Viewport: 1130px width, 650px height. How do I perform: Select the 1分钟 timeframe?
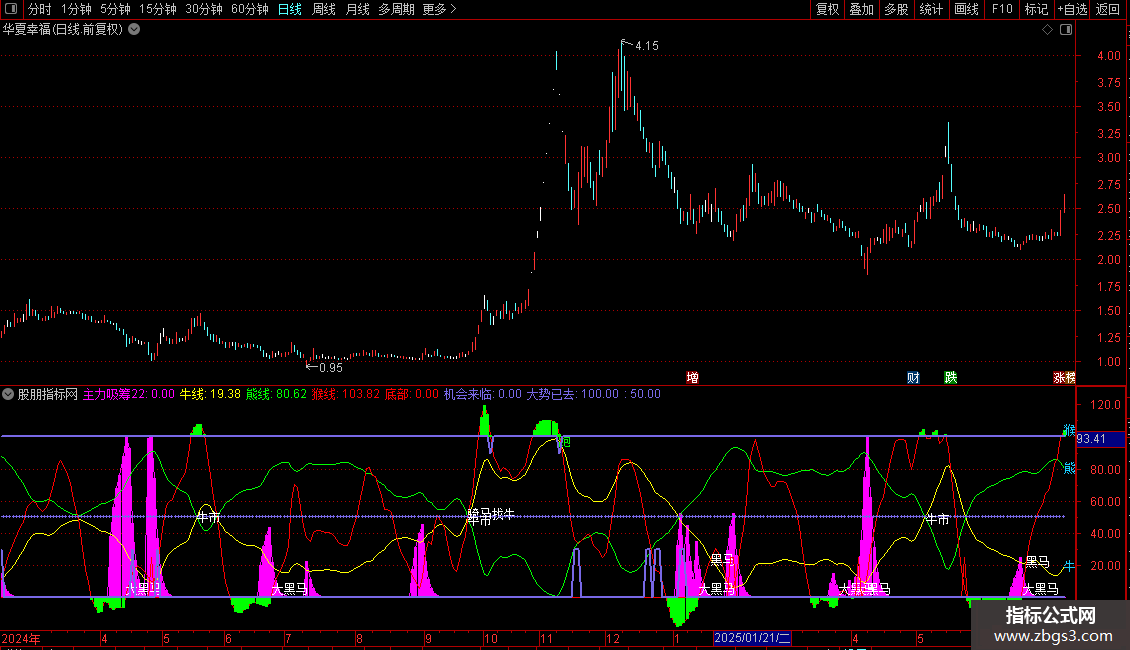[76, 9]
